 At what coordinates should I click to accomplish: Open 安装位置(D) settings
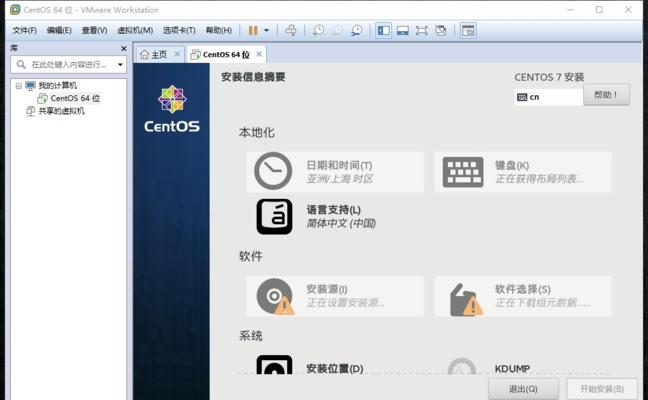tap(335, 365)
